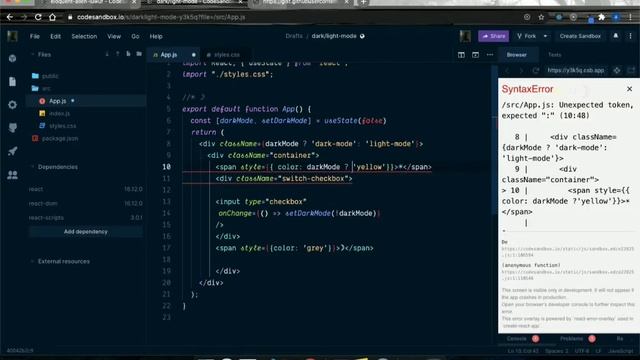Open the Go menu
Viewport: 640px width, 360px height.
(x=135, y=36)
